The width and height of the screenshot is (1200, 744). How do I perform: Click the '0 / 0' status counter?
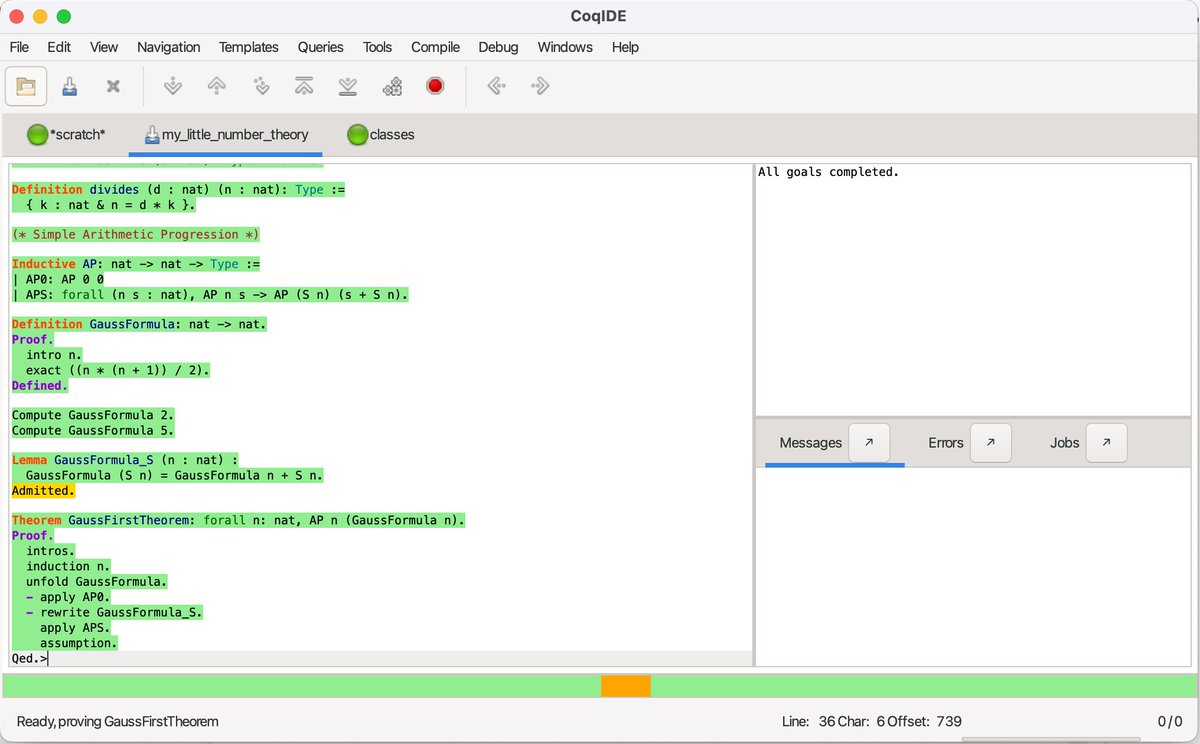[x=1169, y=721]
